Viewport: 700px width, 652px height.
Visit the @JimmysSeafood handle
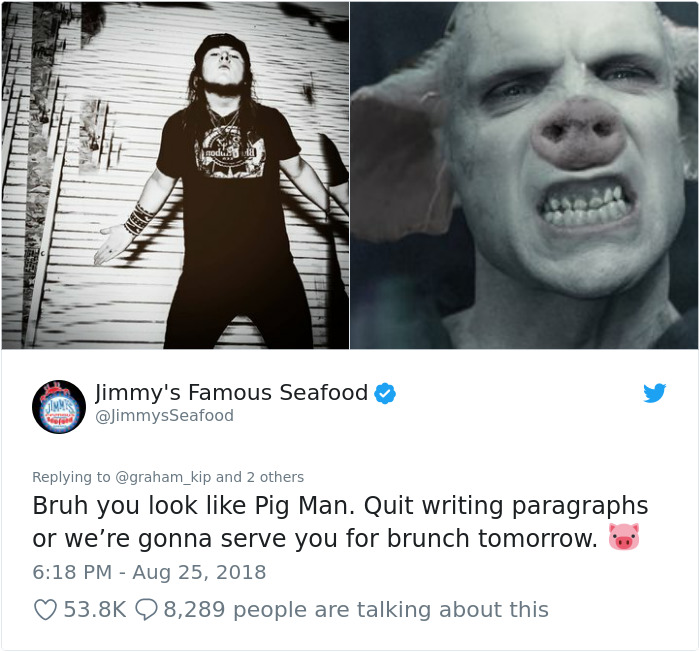pos(164,416)
